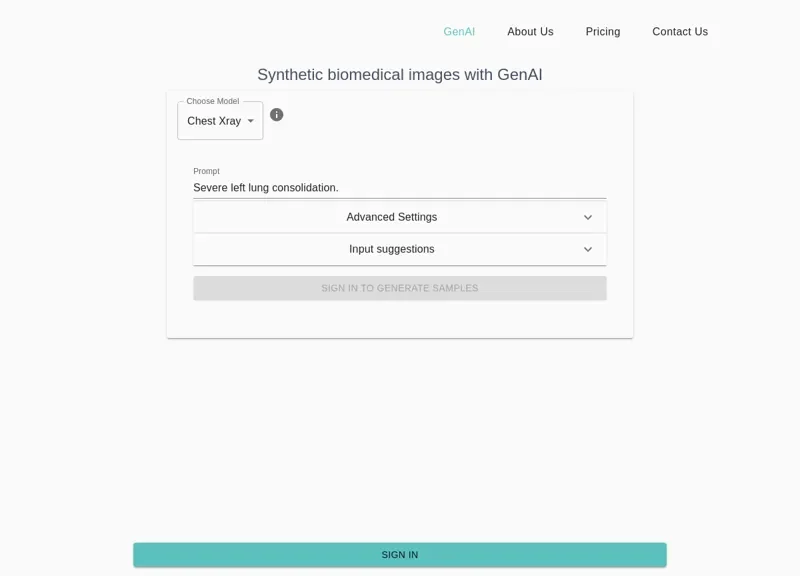Click the Advanced Settings chevron icon
The image size is (800, 576).
click(588, 218)
